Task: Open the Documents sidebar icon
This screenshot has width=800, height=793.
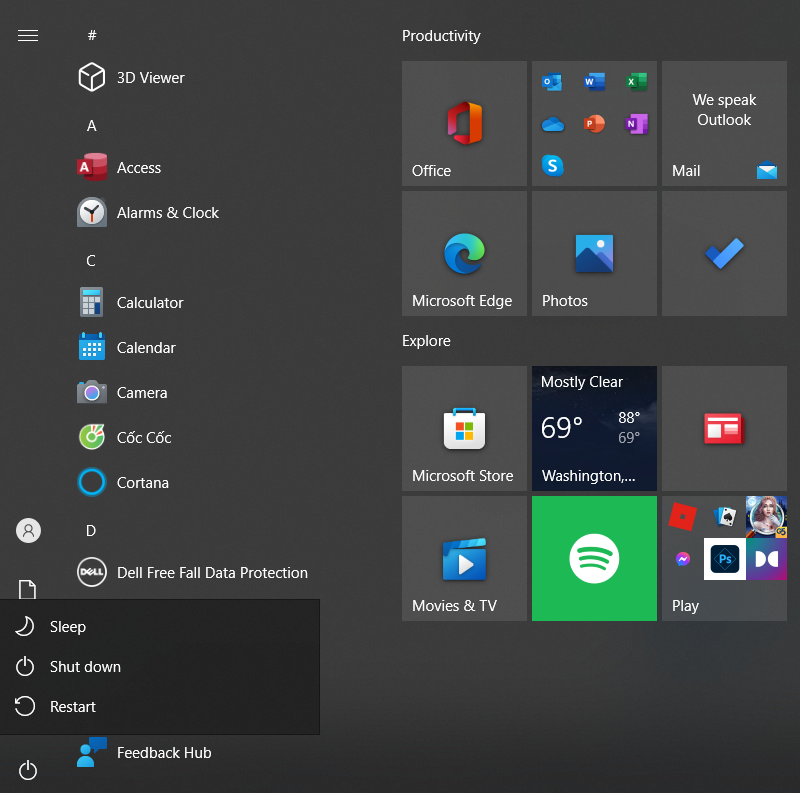Action: click(28, 589)
